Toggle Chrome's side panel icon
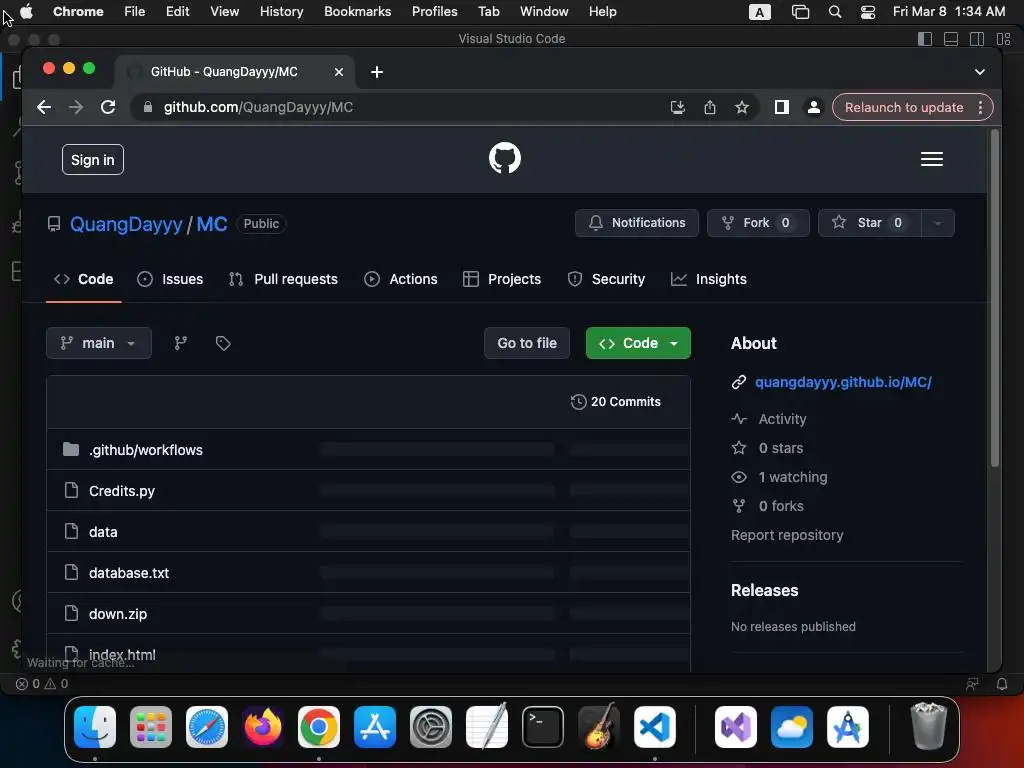 click(x=782, y=107)
